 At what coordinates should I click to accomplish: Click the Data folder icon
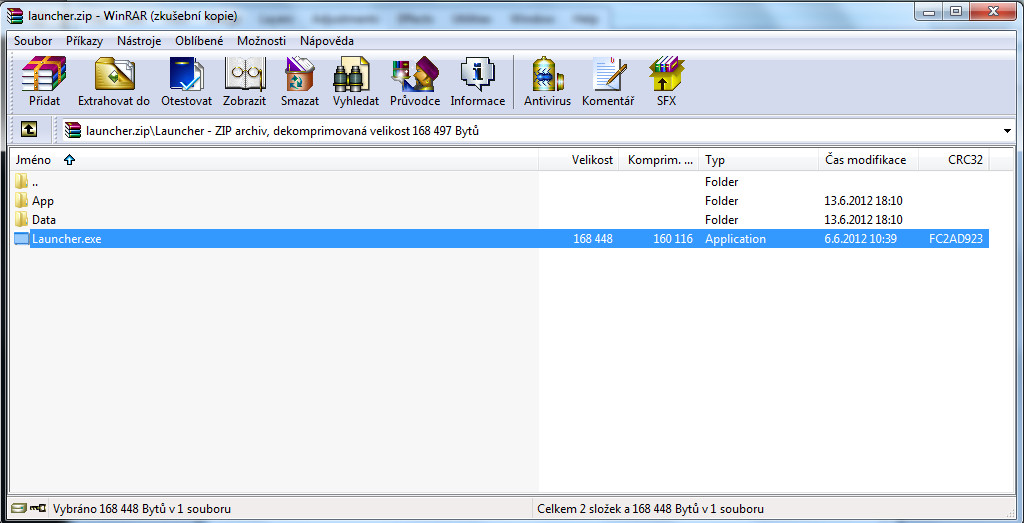[22, 219]
